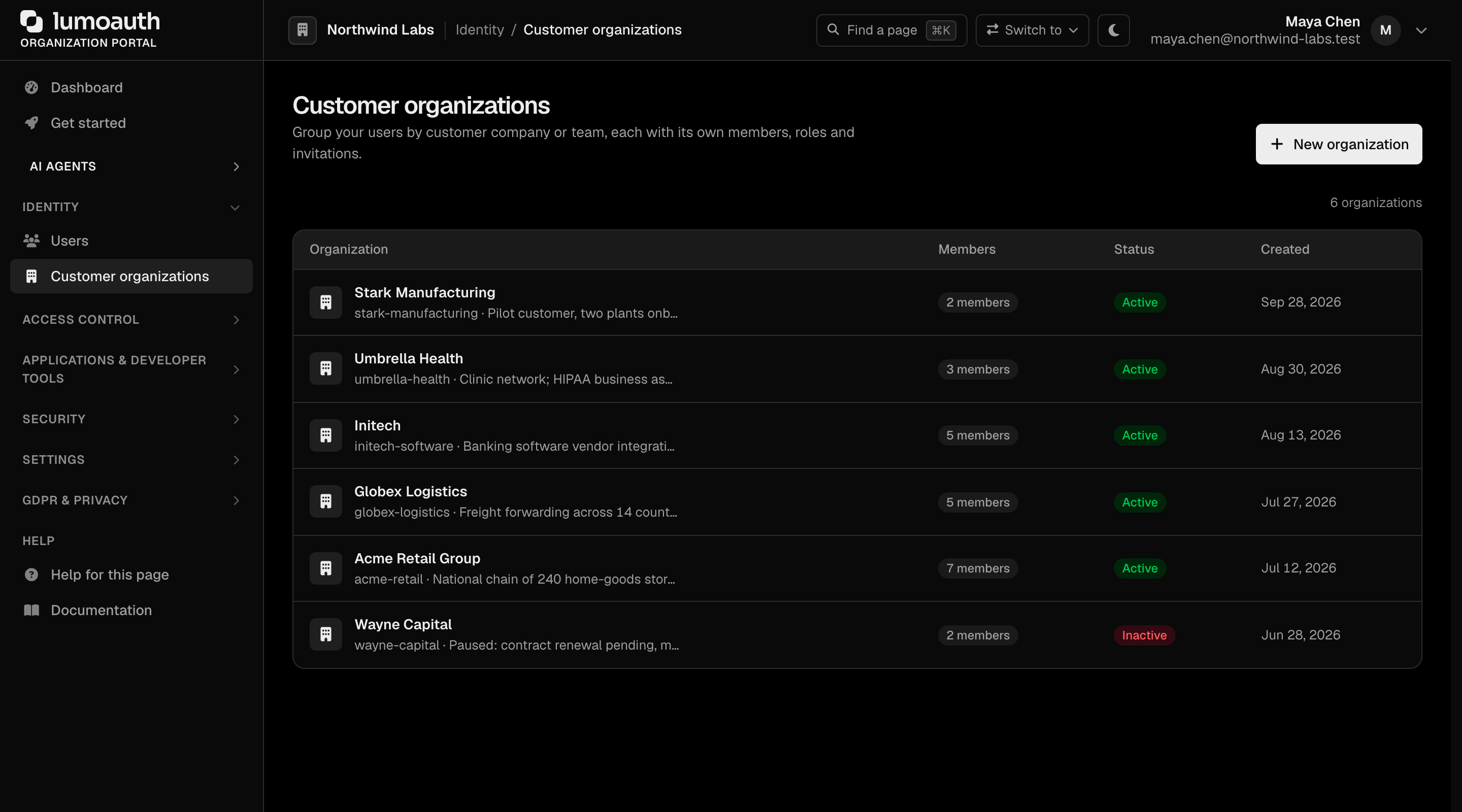Click the Customer organizations sidebar icon
Image resolution: width=1462 pixels, height=812 pixels.
[31, 277]
